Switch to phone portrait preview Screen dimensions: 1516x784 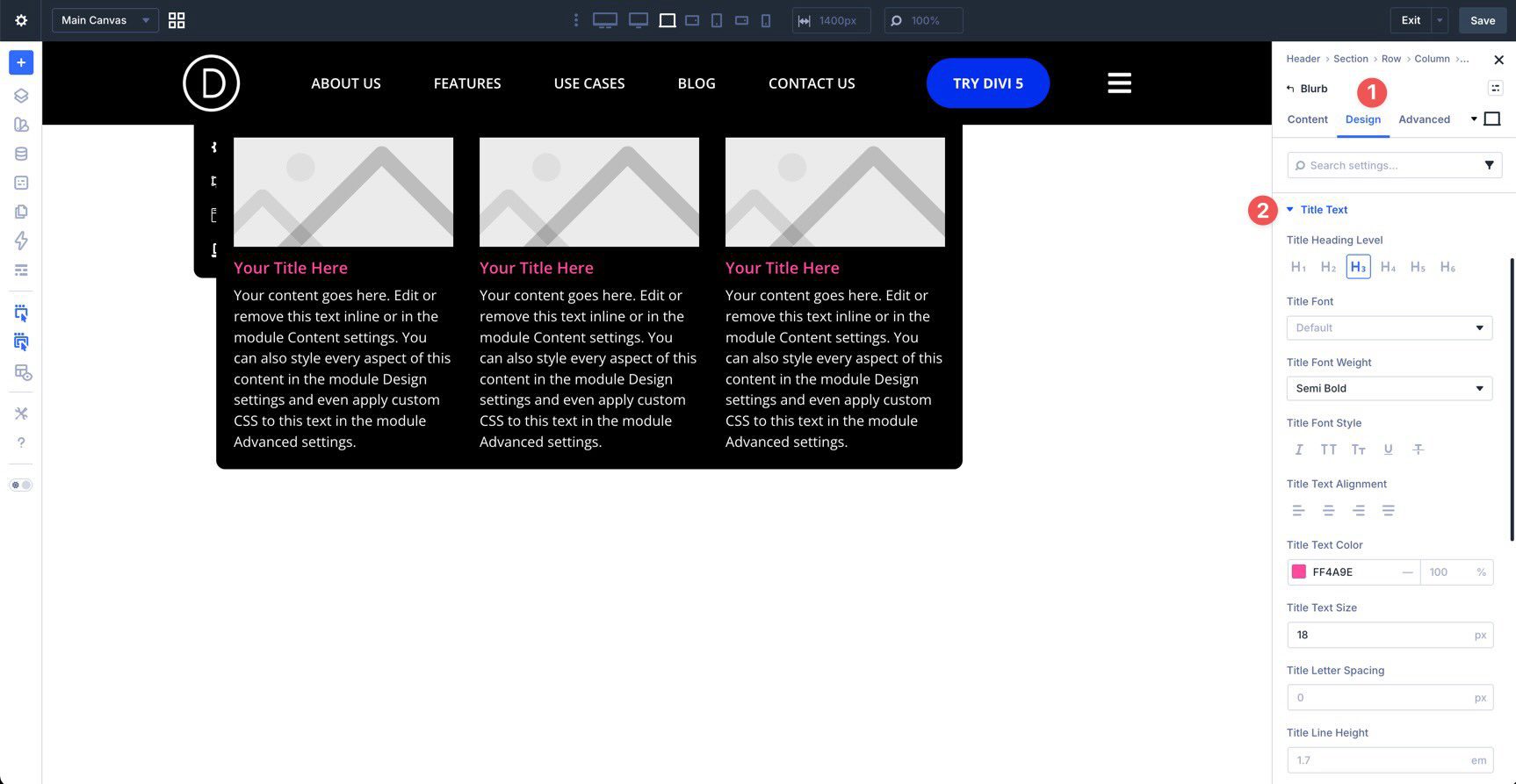(766, 20)
